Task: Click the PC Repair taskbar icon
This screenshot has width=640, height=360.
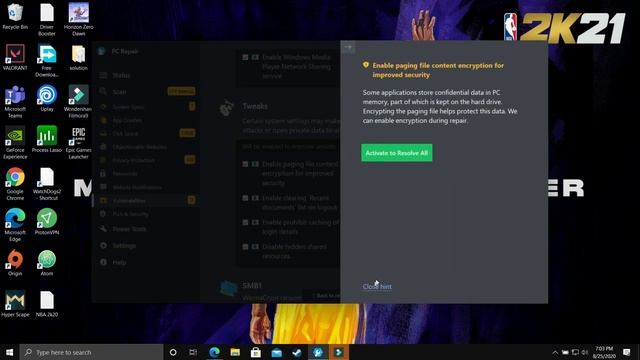Action: (x=318, y=352)
